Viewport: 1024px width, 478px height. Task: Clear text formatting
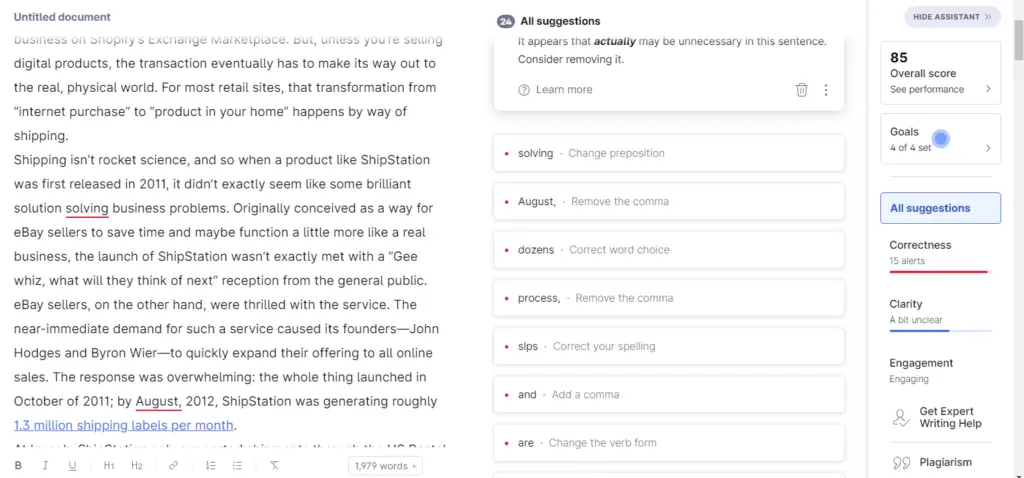point(274,466)
